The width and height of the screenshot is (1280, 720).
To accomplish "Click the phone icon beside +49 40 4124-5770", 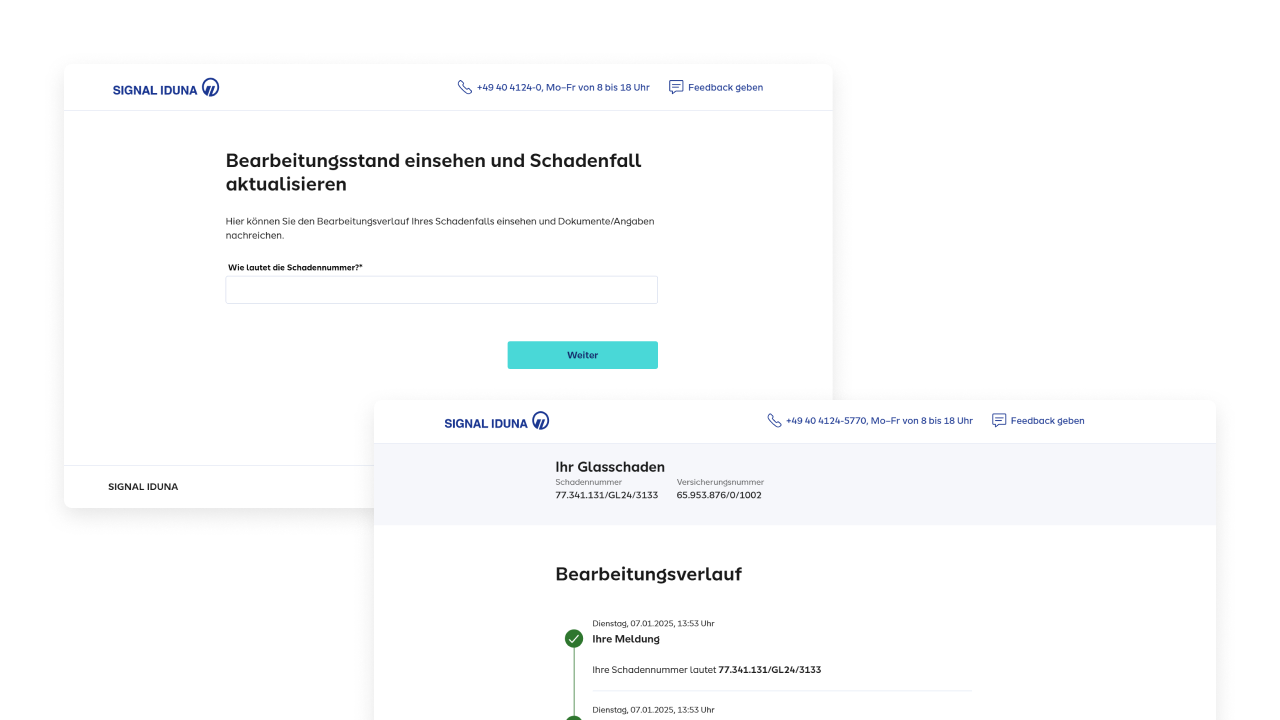I will point(774,421).
